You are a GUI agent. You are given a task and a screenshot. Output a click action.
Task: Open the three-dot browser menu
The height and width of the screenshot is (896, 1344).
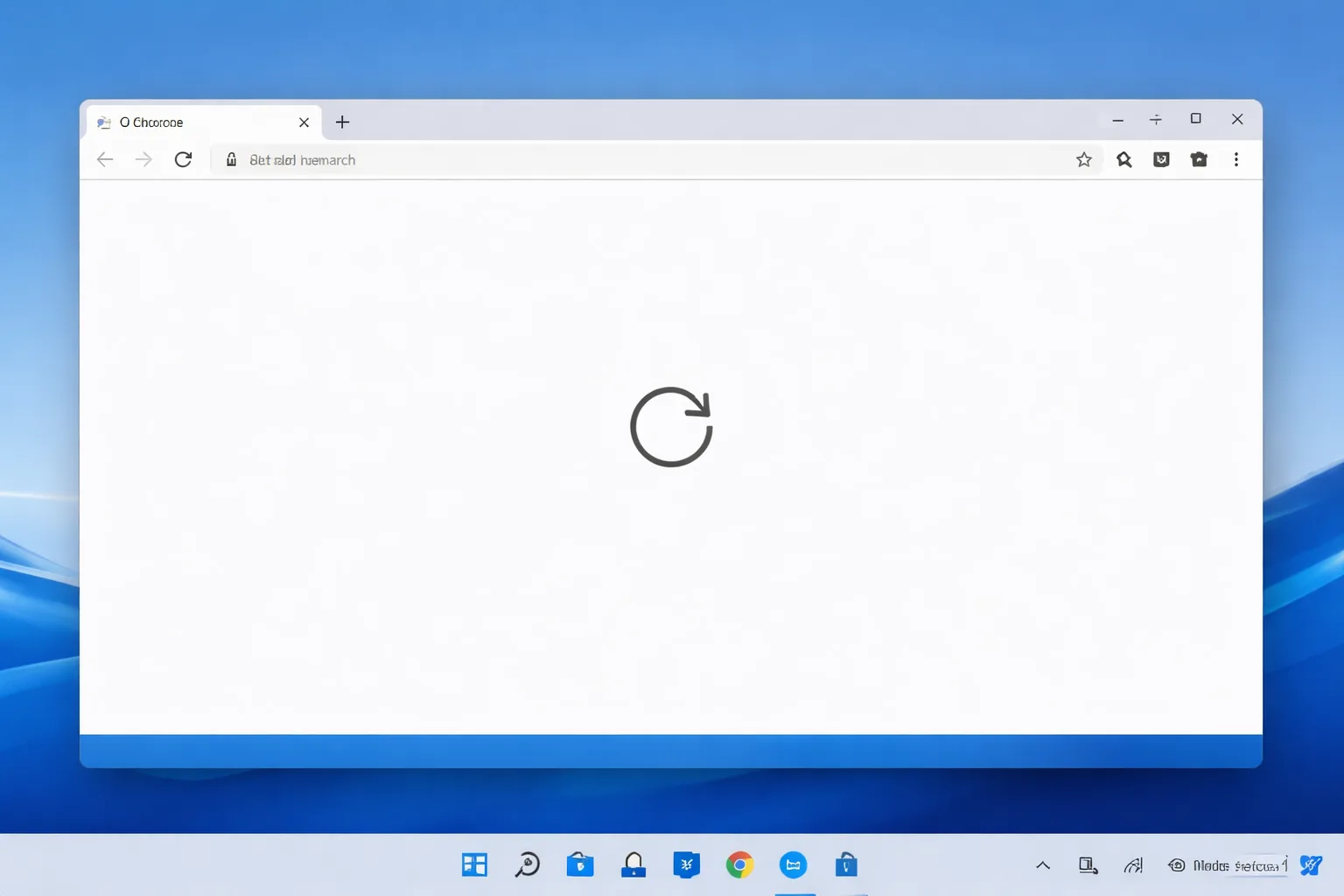coord(1236,159)
